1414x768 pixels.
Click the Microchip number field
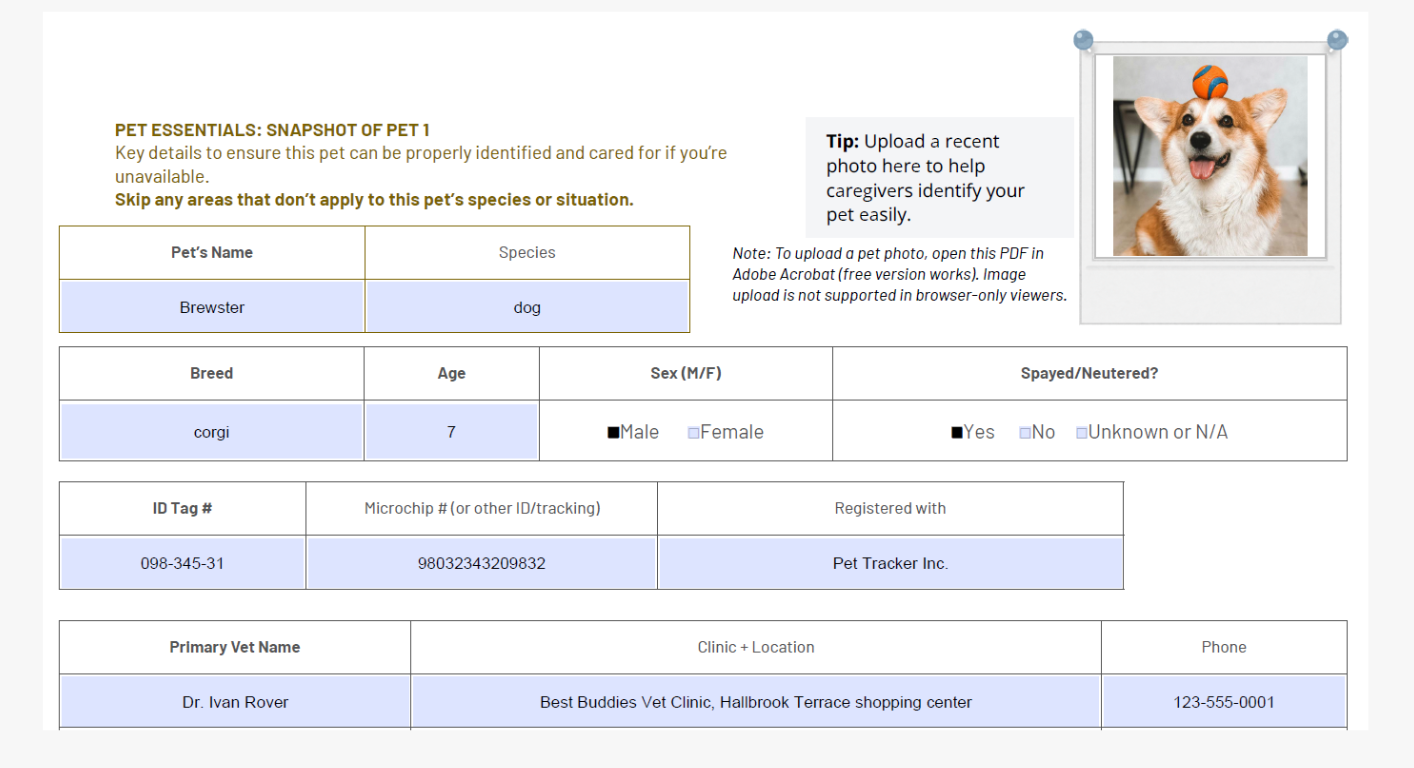(481, 563)
